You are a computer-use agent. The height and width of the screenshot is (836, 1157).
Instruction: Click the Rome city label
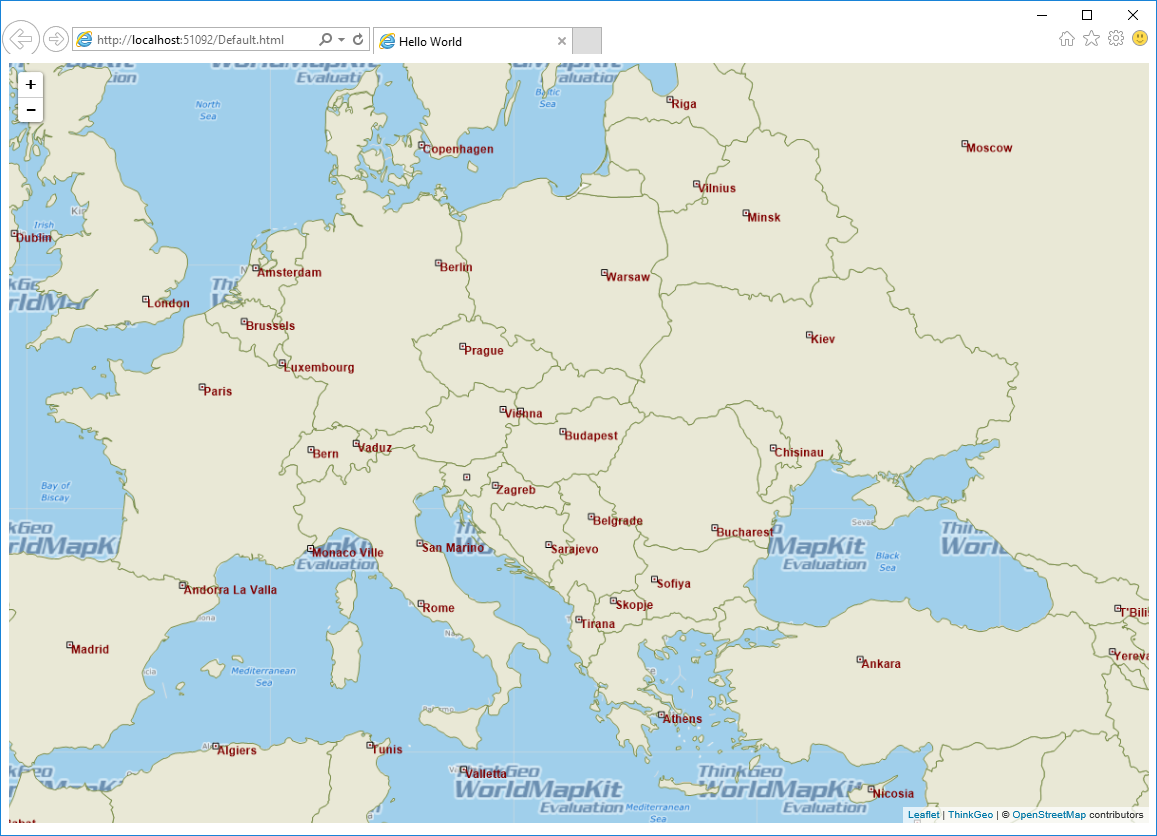click(x=438, y=608)
